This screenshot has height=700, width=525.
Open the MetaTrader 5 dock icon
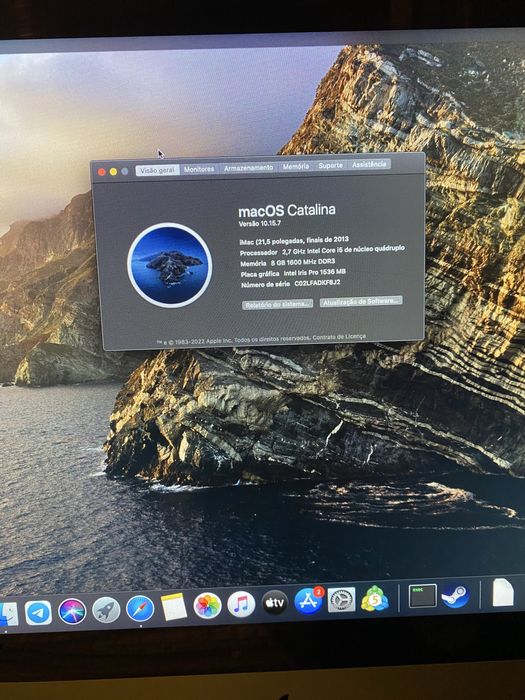pos(375,598)
